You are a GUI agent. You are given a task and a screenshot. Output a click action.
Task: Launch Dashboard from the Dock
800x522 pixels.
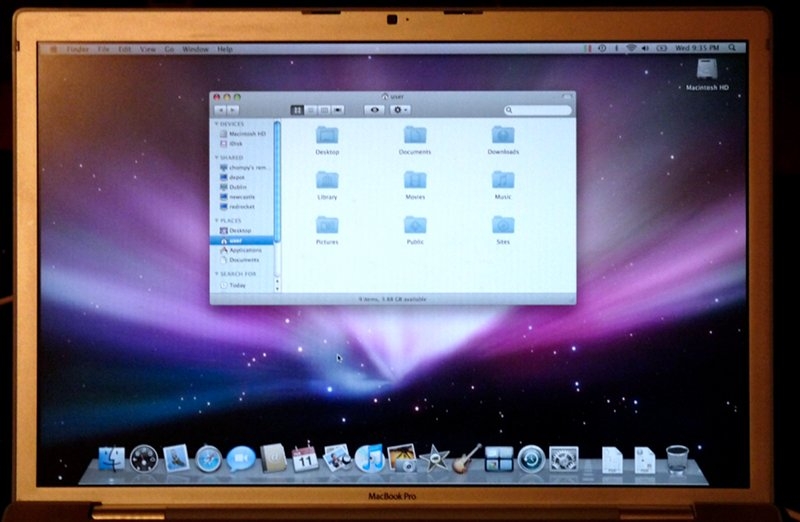tap(144, 459)
